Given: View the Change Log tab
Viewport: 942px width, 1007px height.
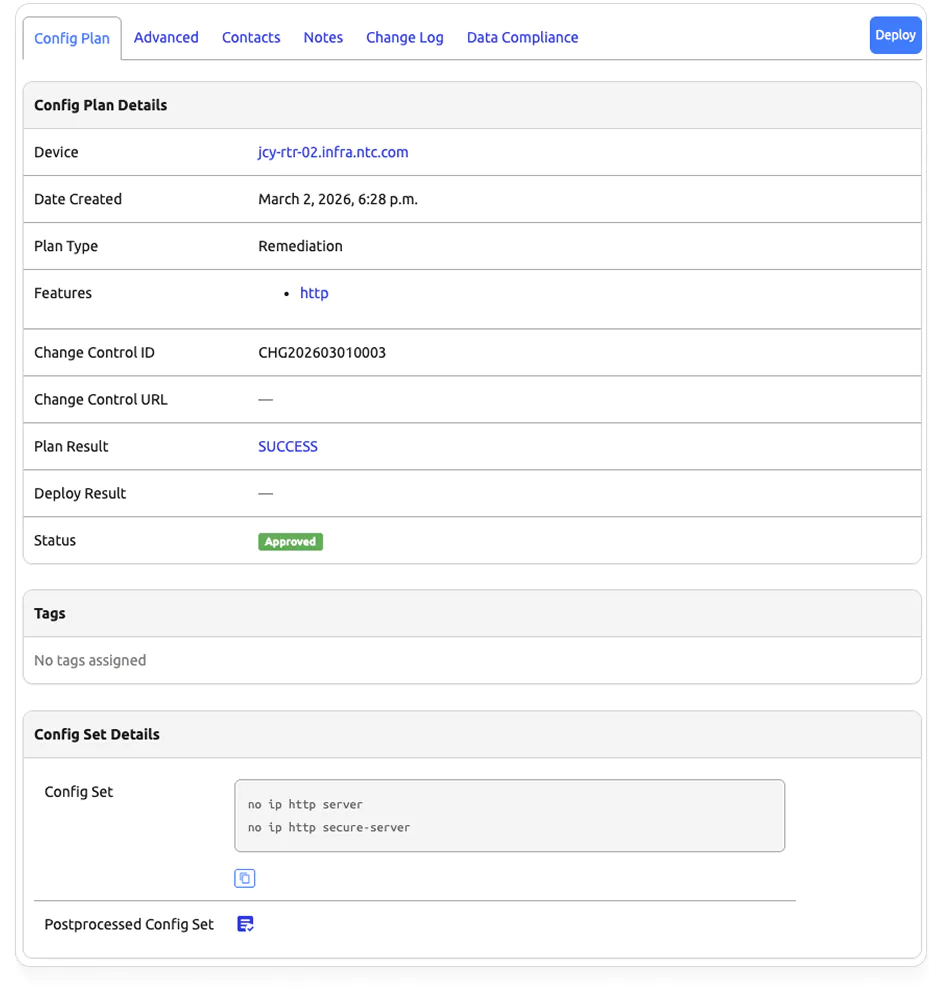Looking at the screenshot, I should 404,37.
